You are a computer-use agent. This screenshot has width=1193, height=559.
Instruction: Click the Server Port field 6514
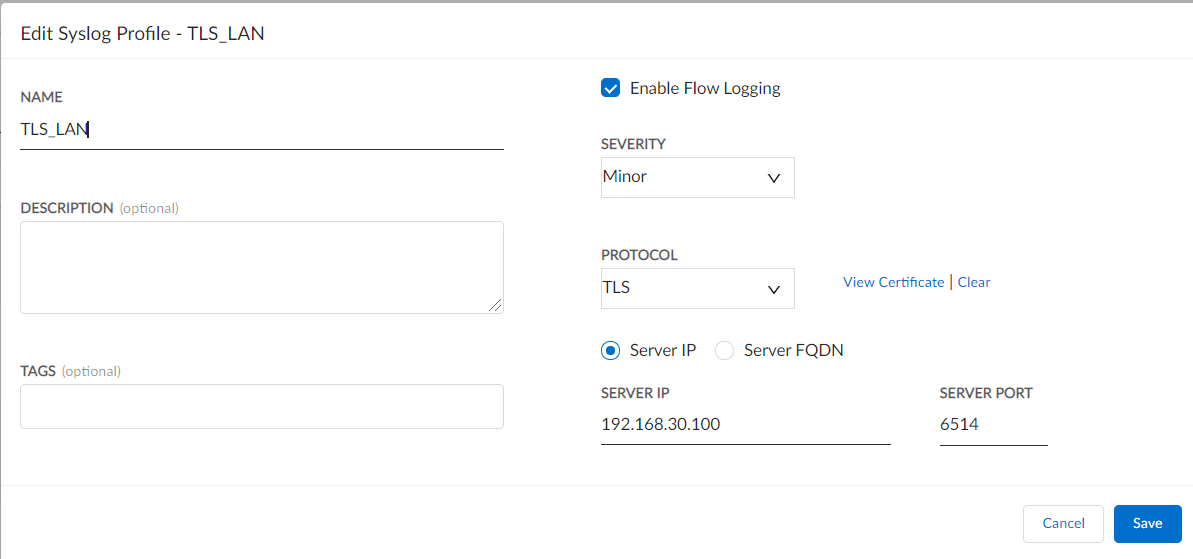pos(993,425)
